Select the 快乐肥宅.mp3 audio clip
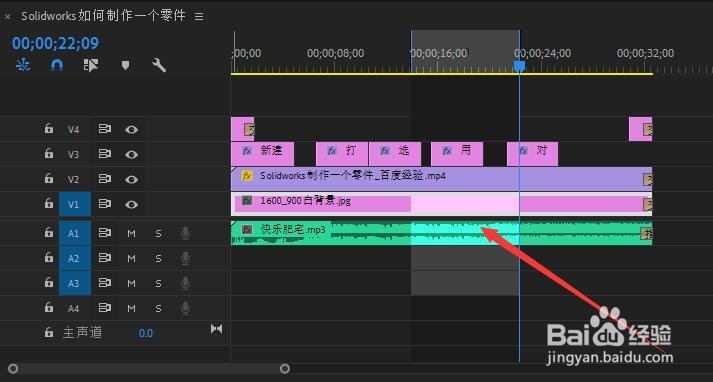This screenshot has height=382, width=713. [441, 233]
